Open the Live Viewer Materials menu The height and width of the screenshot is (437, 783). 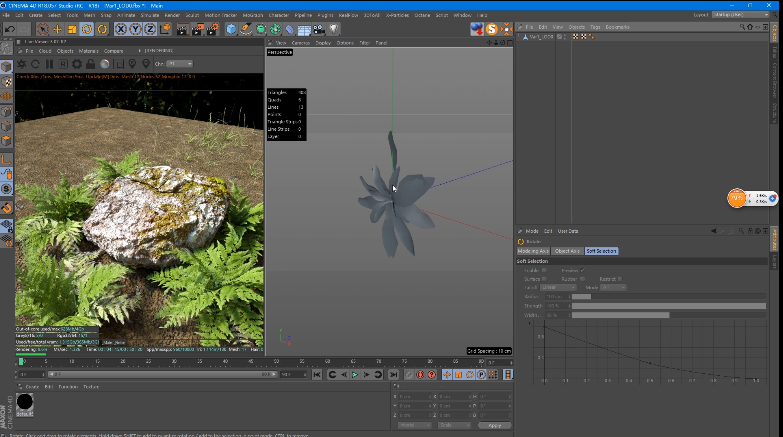click(88, 51)
